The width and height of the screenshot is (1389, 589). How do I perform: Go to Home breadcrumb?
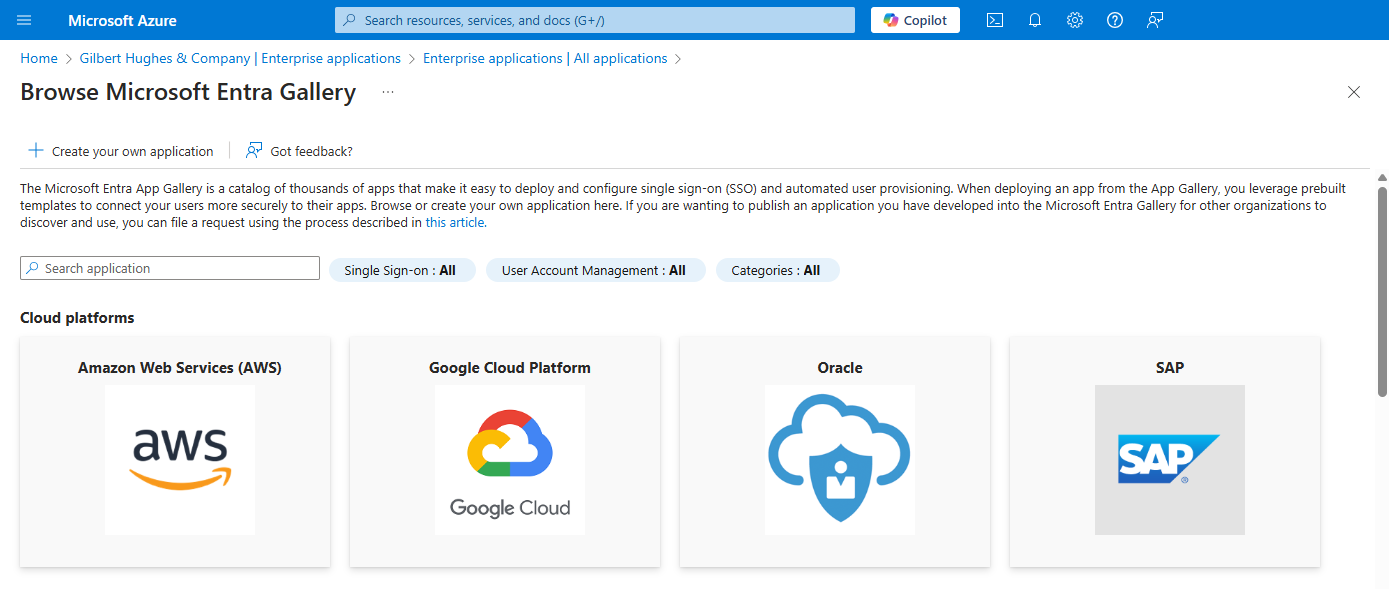39,59
